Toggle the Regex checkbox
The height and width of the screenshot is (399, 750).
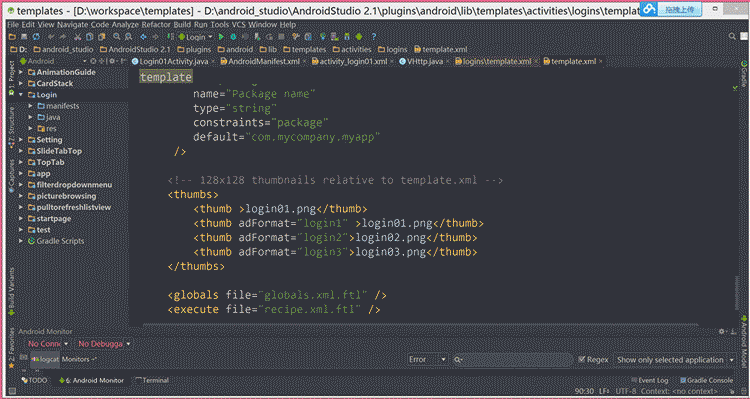click(x=582, y=359)
